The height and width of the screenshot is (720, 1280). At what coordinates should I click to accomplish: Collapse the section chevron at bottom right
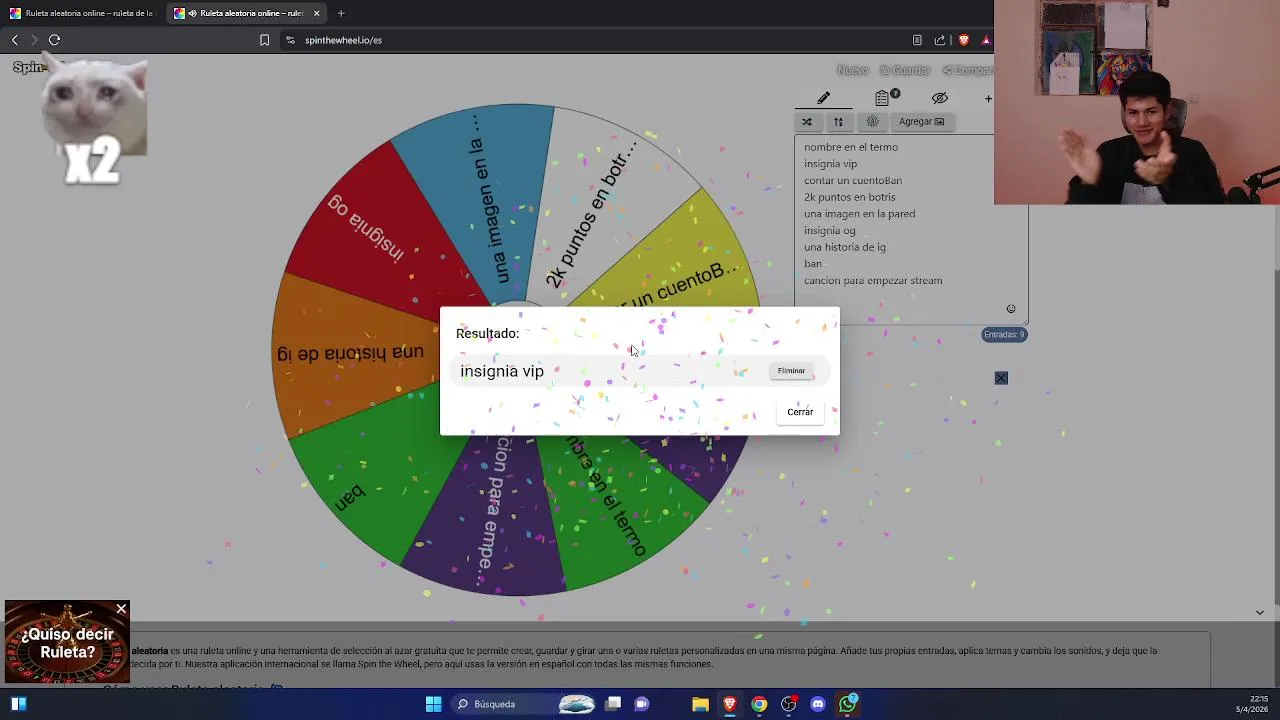1260,612
